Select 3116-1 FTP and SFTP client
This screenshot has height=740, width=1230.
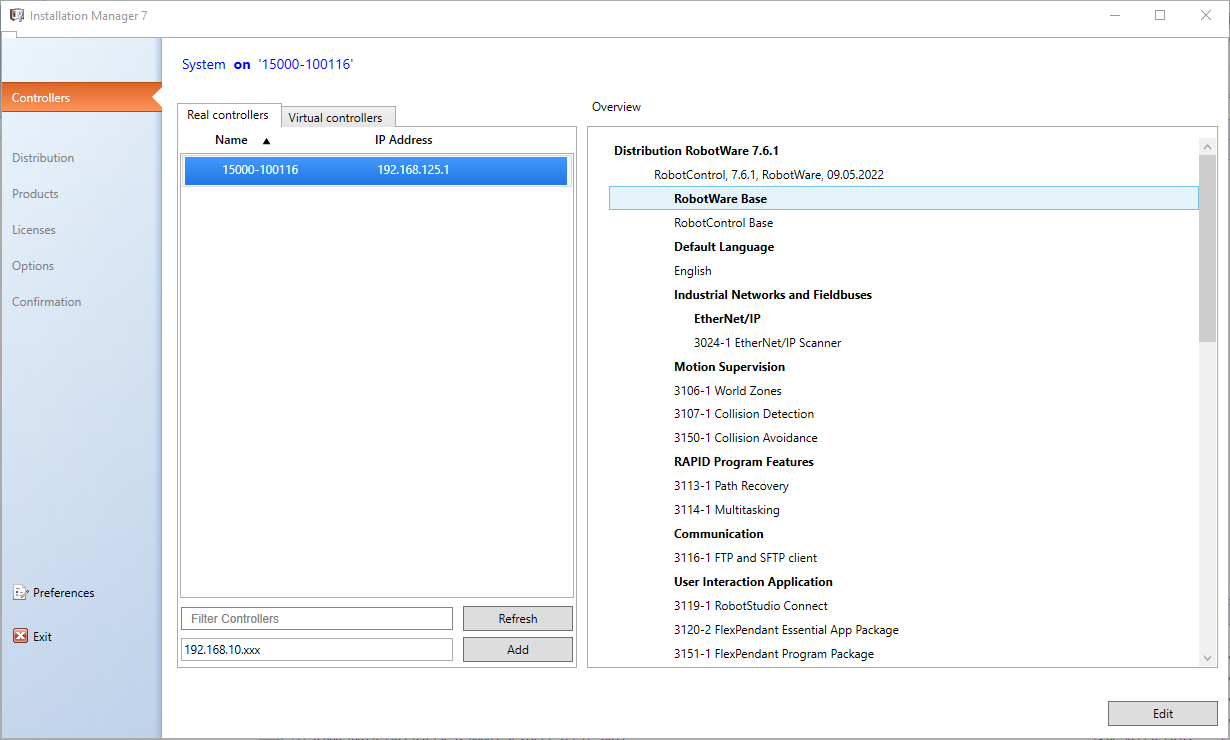tap(746, 558)
